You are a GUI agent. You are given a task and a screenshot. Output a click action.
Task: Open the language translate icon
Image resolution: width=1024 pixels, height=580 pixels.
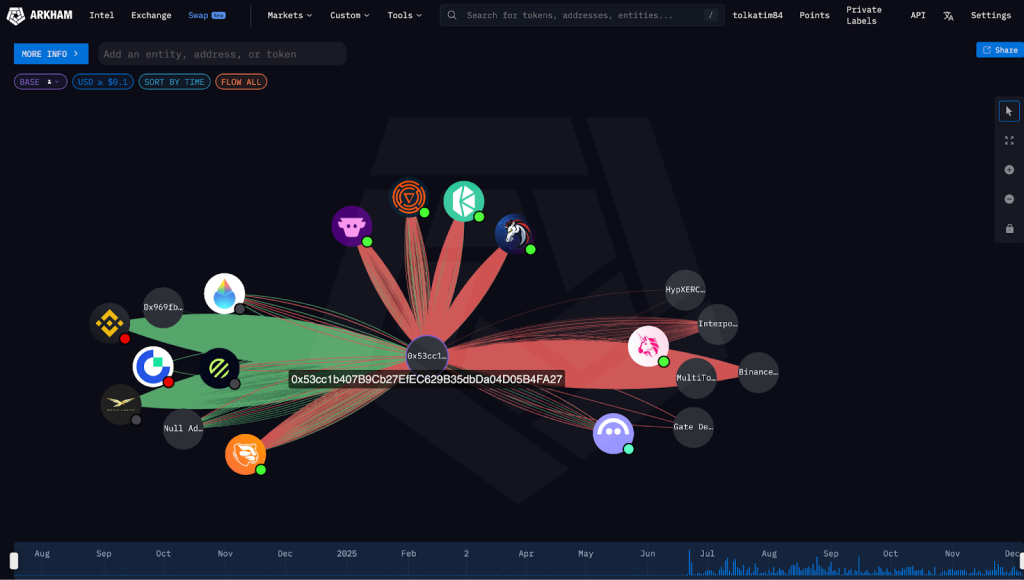pyautogui.click(x=948, y=16)
